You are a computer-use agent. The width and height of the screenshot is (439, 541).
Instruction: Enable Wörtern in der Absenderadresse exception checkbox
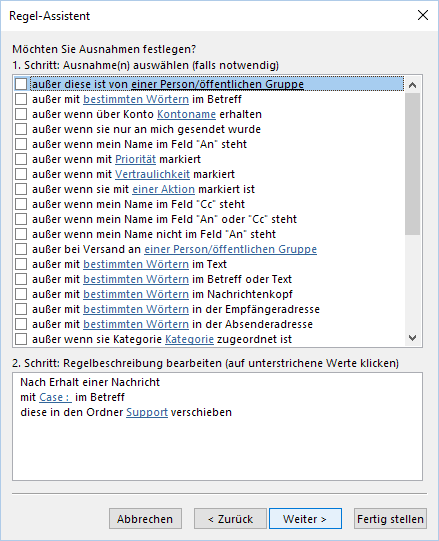21,324
